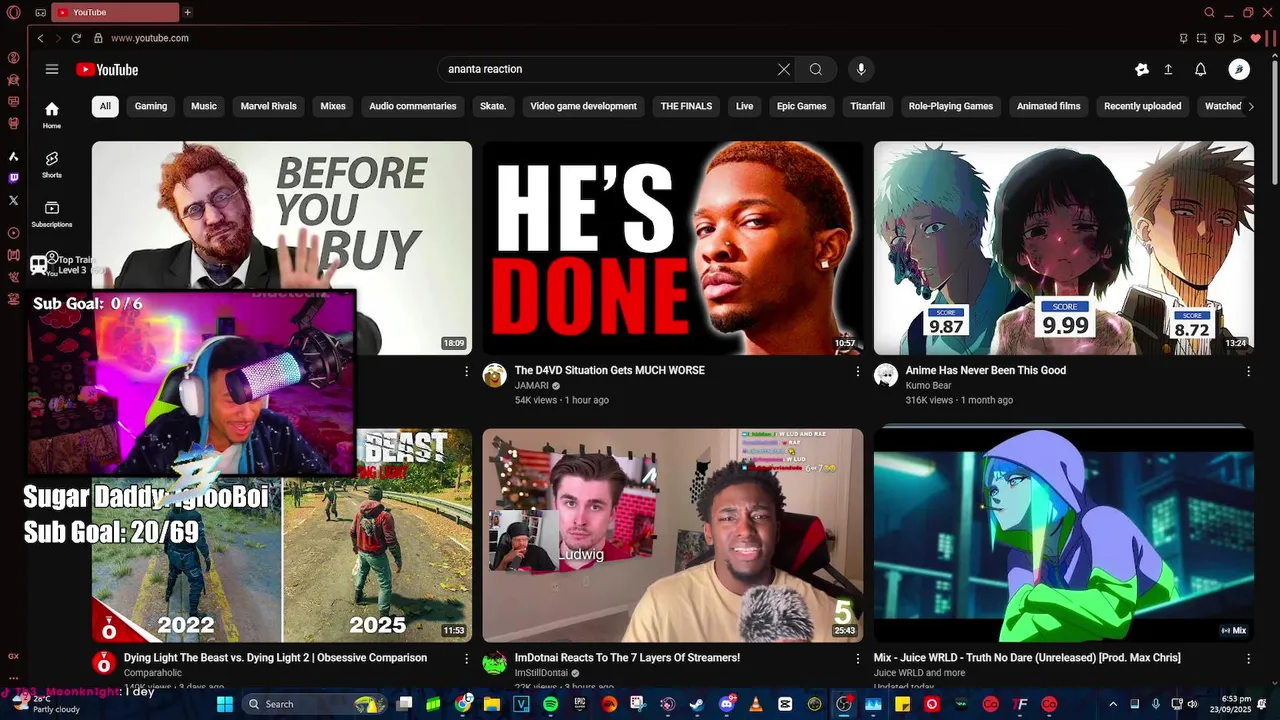Open X (Twitter) in Opera sidebar
The image size is (1280, 720).
[x=13, y=200]
